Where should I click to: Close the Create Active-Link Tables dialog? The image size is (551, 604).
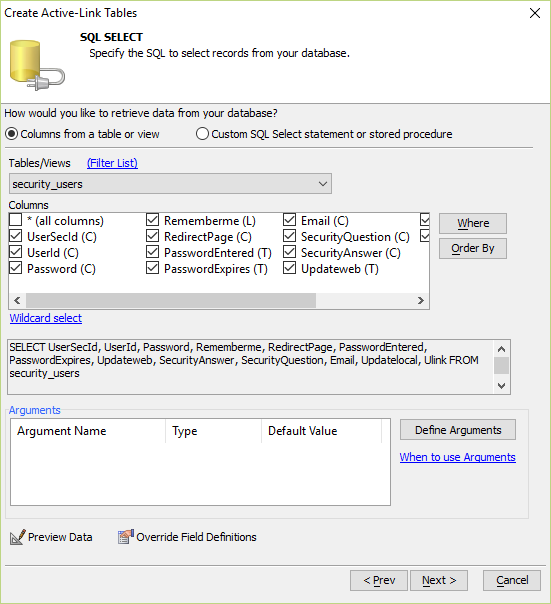click(535, 13)
